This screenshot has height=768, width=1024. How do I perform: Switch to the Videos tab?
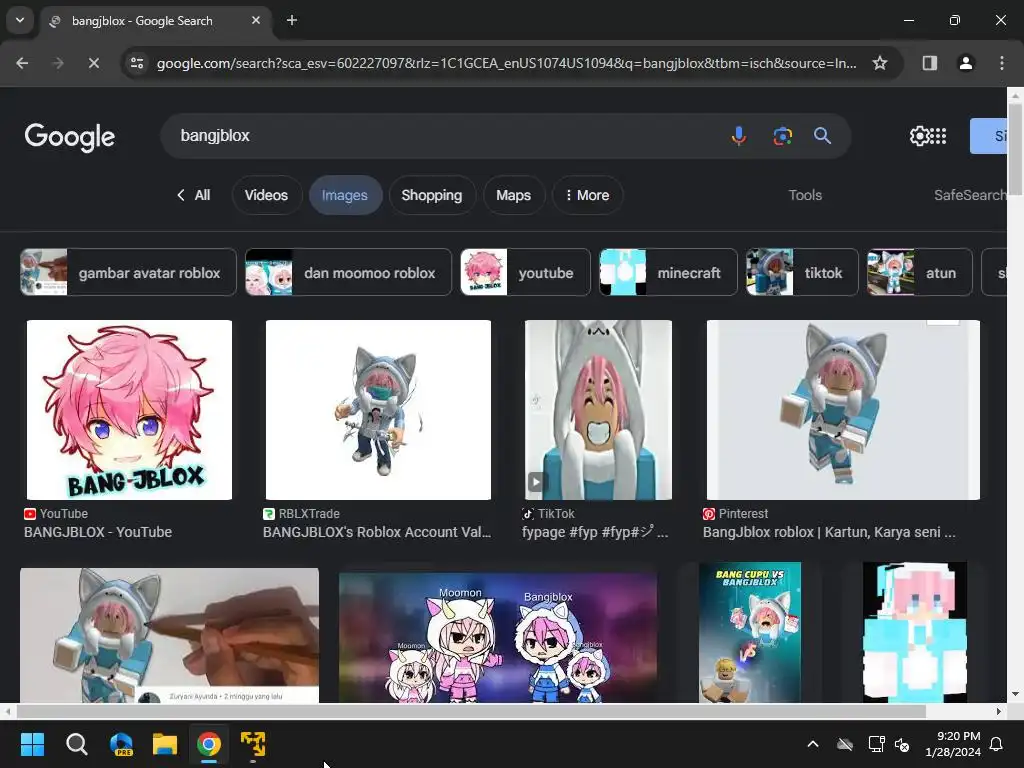[266, 195]
